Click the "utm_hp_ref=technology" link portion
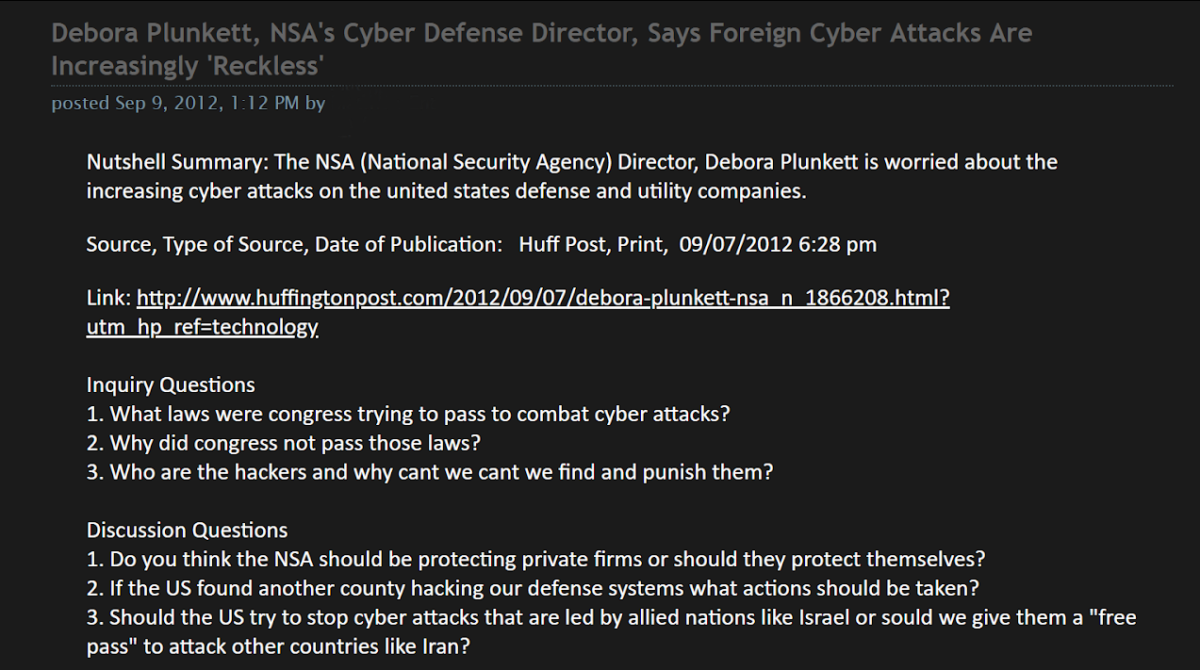The width and height of the screenshot is (1200, 670). point(202,327)
